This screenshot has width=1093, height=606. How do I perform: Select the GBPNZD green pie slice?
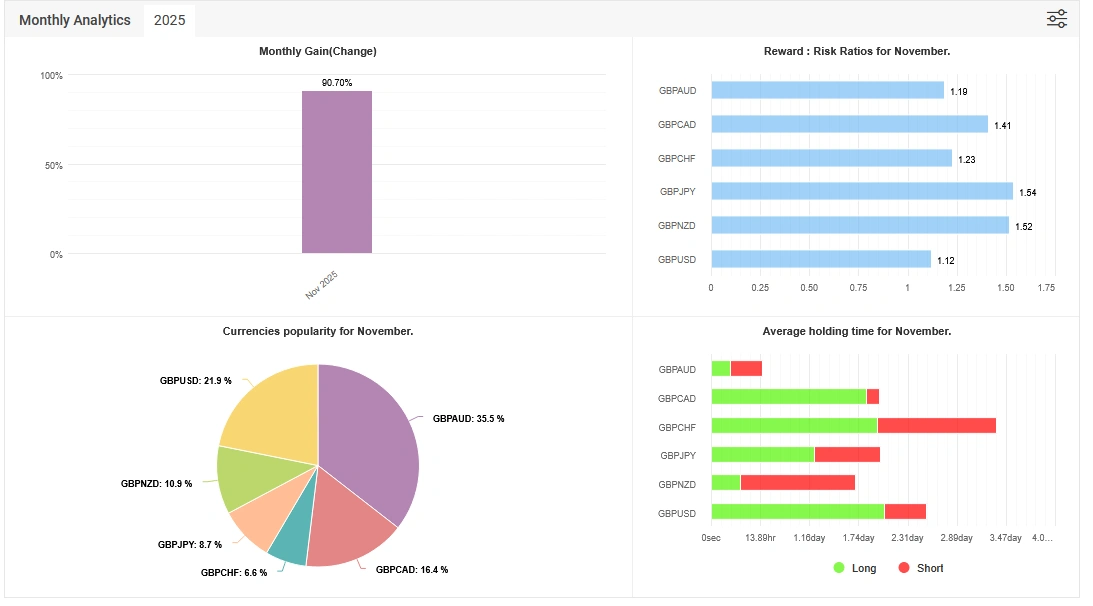(x=247, y=477)
